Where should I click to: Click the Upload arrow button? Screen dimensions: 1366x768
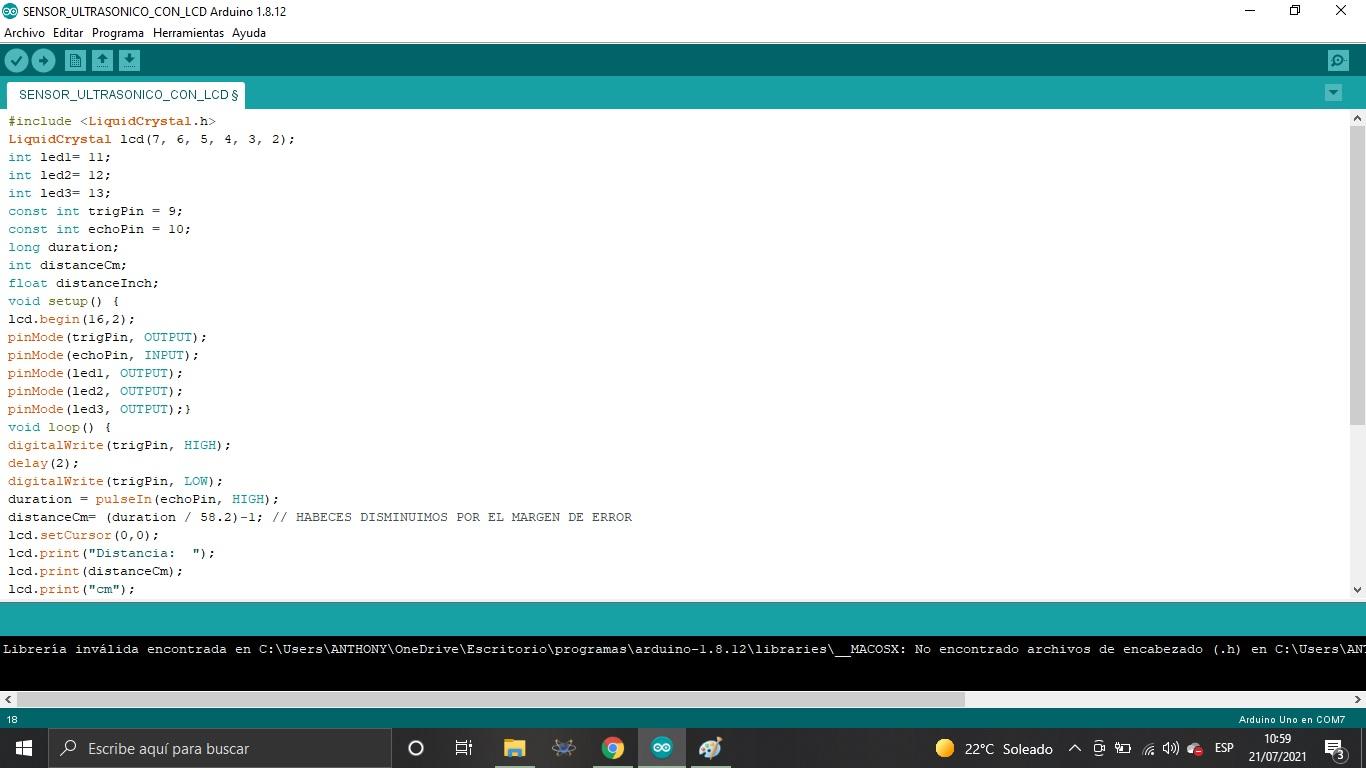[43, 61]
